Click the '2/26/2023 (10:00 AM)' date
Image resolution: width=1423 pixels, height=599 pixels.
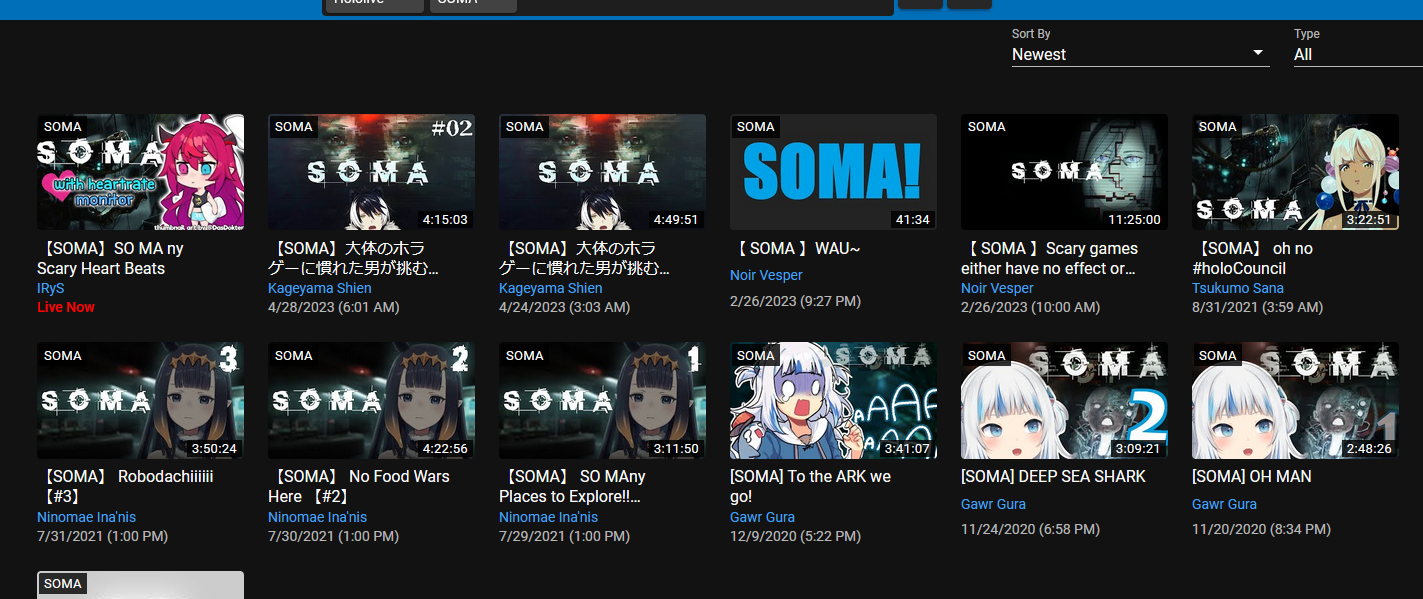[x=1031, y=307]
